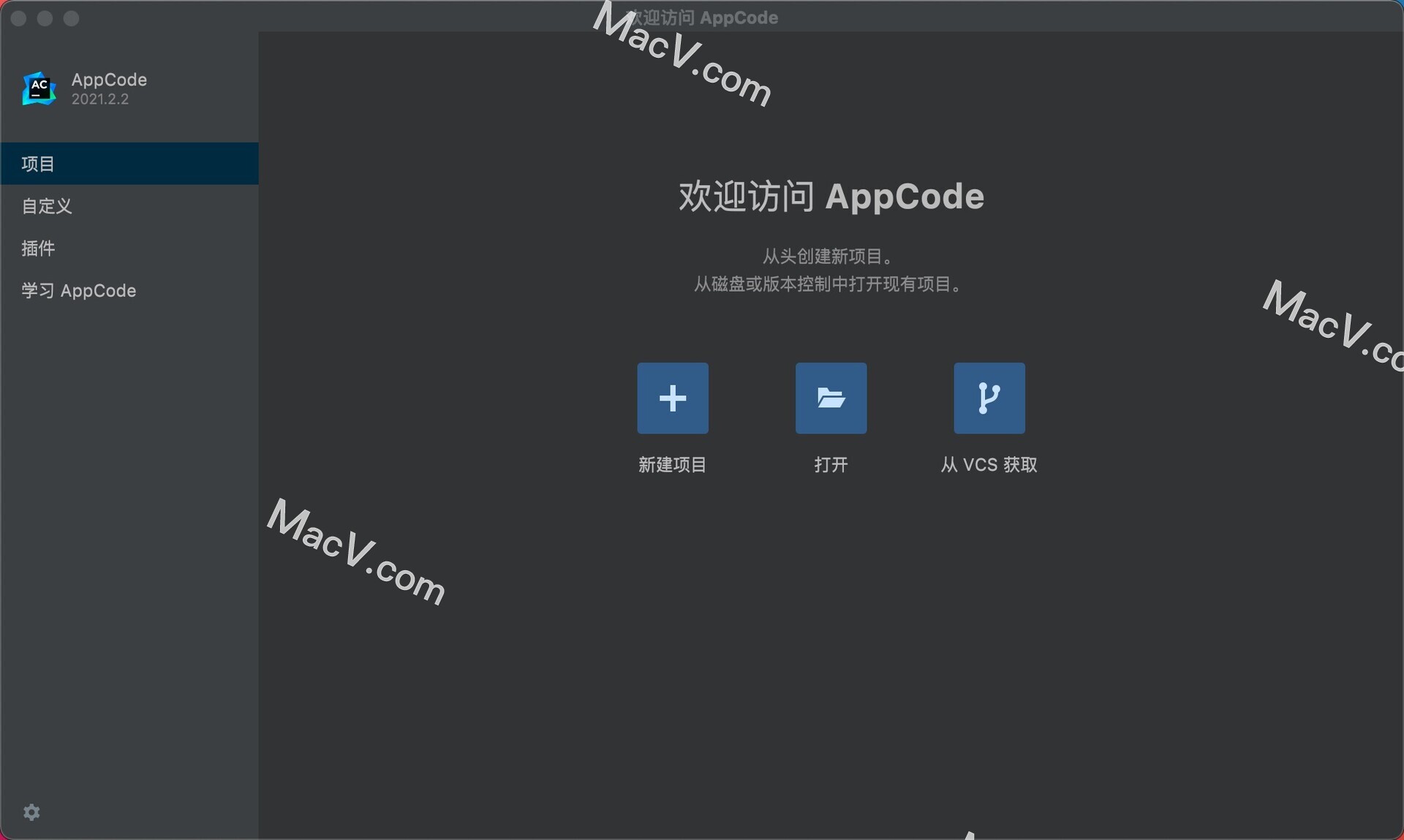Click the 欢迎访问 AppCode heading
1404x840 pixels.
(831, 197)
